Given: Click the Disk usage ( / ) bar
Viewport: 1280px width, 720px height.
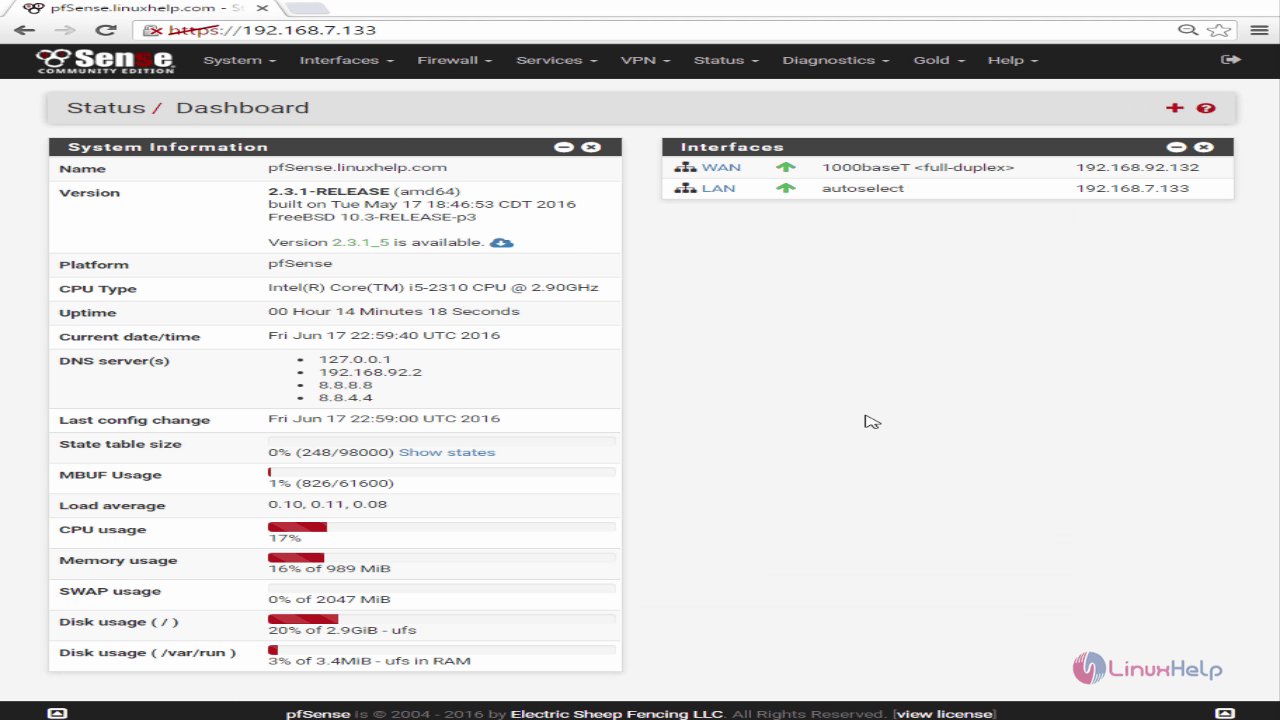Looking at the screenshot, I should [x=442, y=619].
